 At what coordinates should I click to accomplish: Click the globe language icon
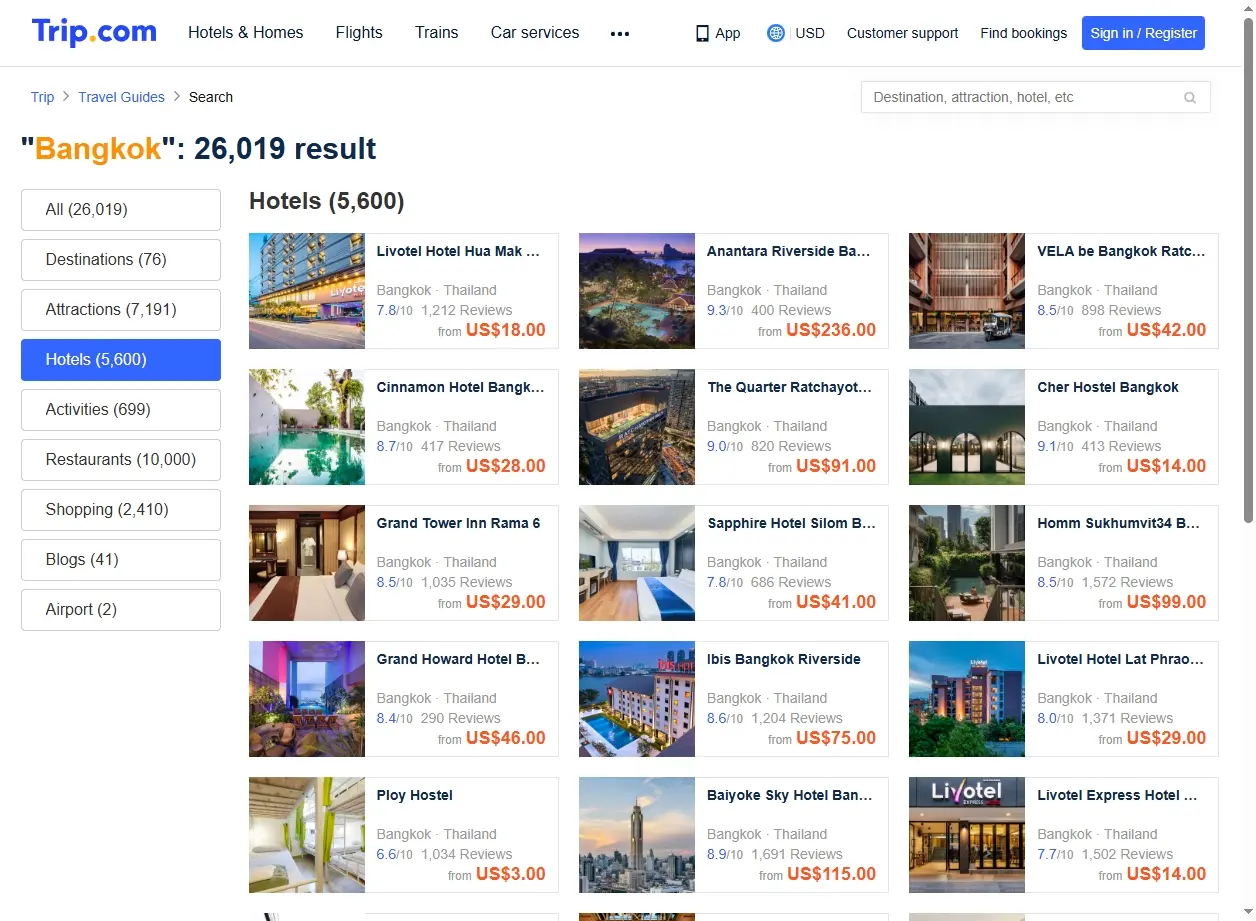pos(775,33)
